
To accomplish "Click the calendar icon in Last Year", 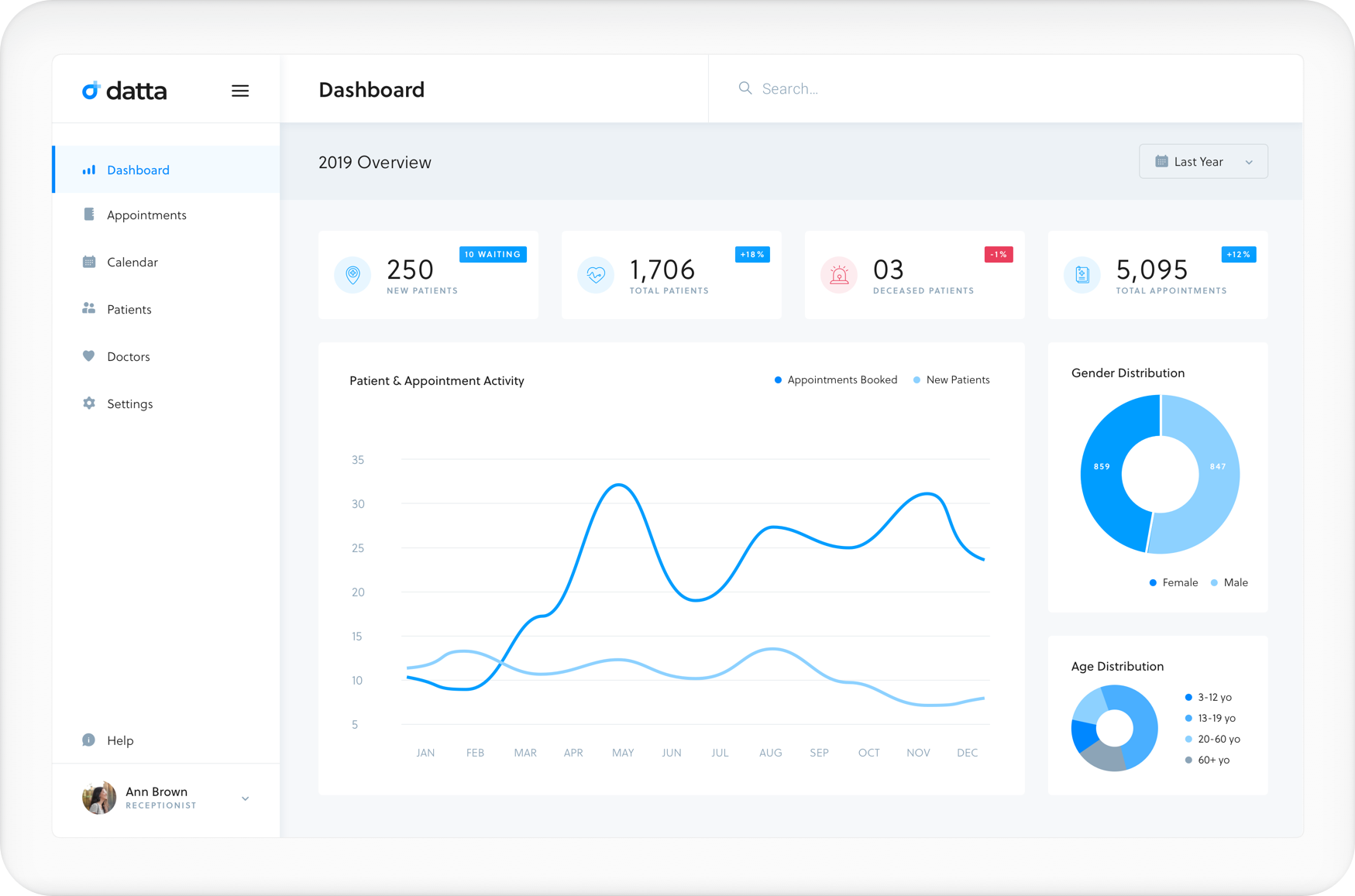I will click(x=1161, y=161).
